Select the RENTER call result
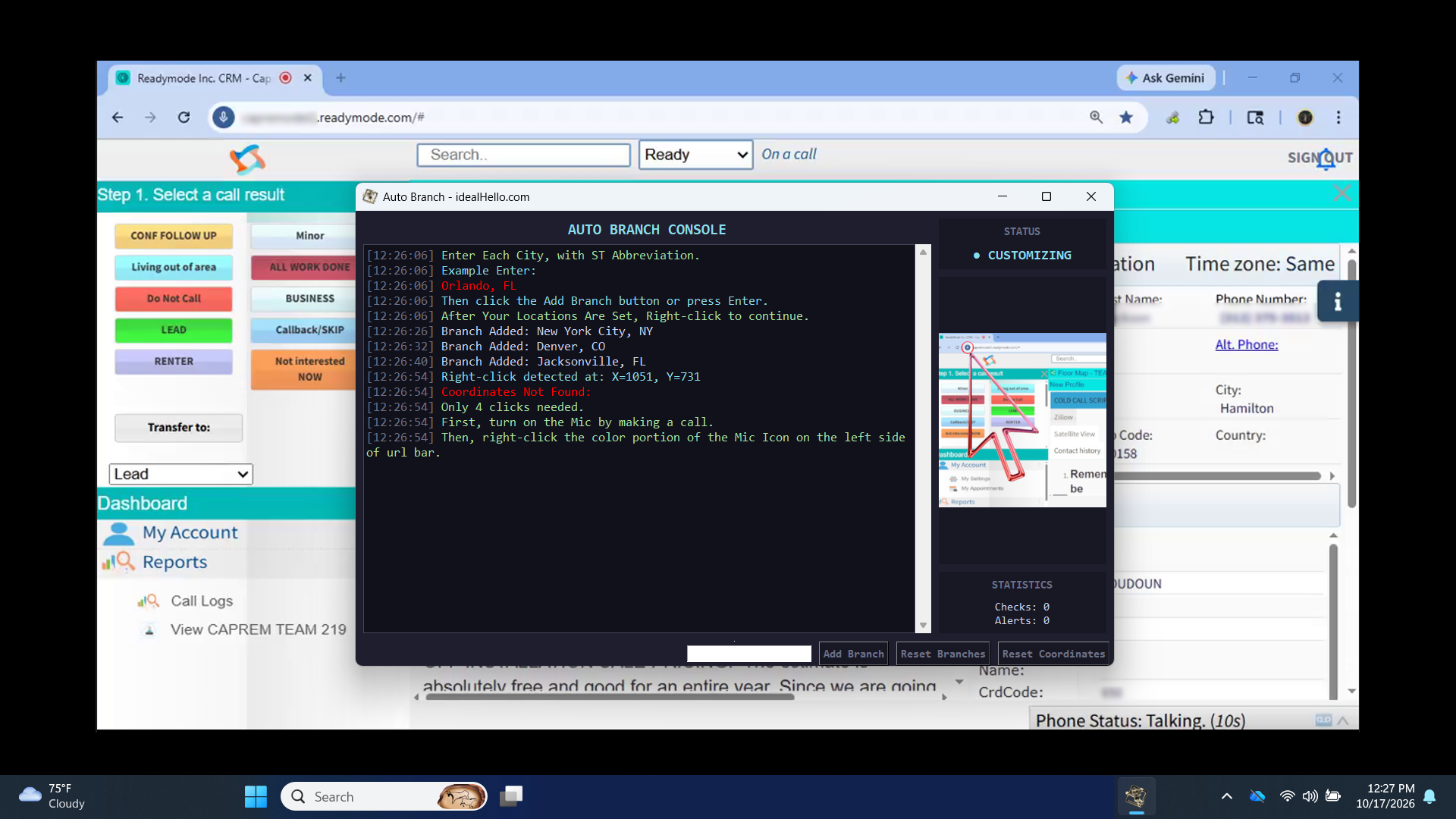 174,362
